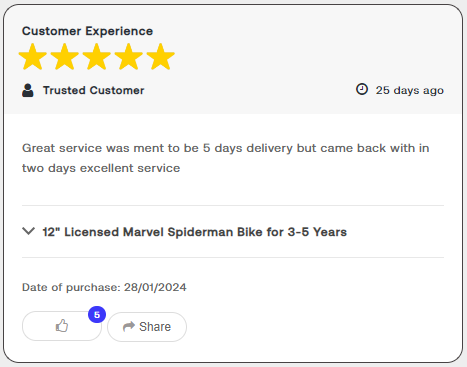Click the share arrow icon

point(129,326)
